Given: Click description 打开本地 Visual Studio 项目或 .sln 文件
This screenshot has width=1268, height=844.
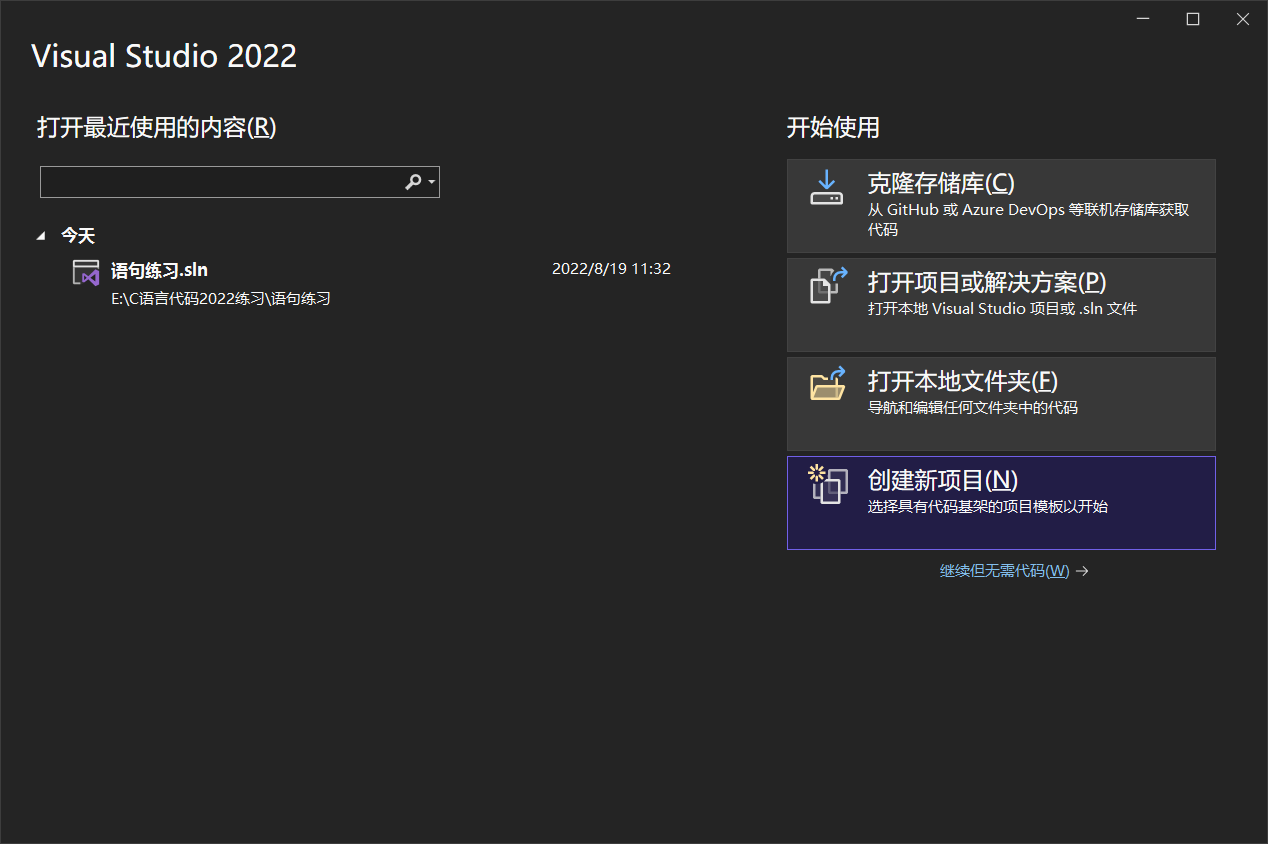Looking at the screenshot, I should click(x=1003, y=309).
